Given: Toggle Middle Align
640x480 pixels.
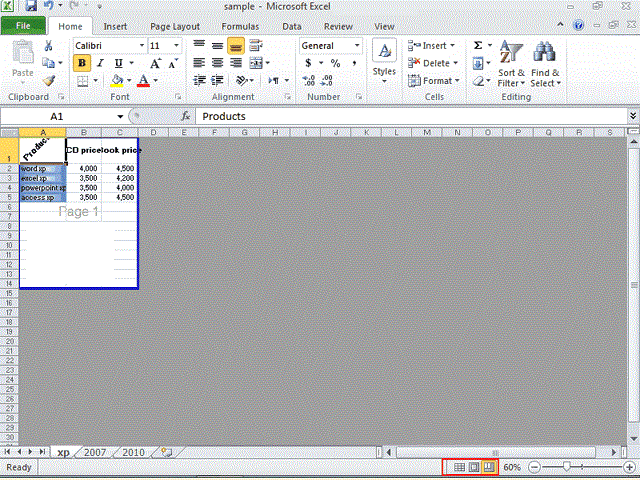Looking at the screenshot, I should [x=218, y=45].
